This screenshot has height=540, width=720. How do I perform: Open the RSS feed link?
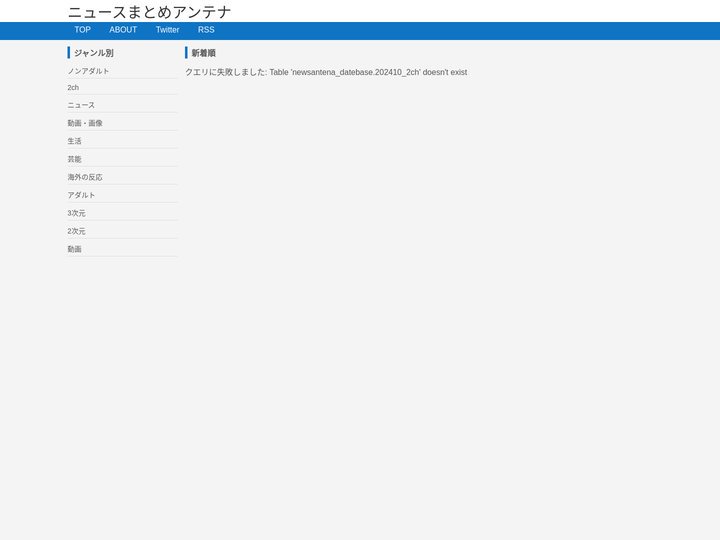click(206, 30)
